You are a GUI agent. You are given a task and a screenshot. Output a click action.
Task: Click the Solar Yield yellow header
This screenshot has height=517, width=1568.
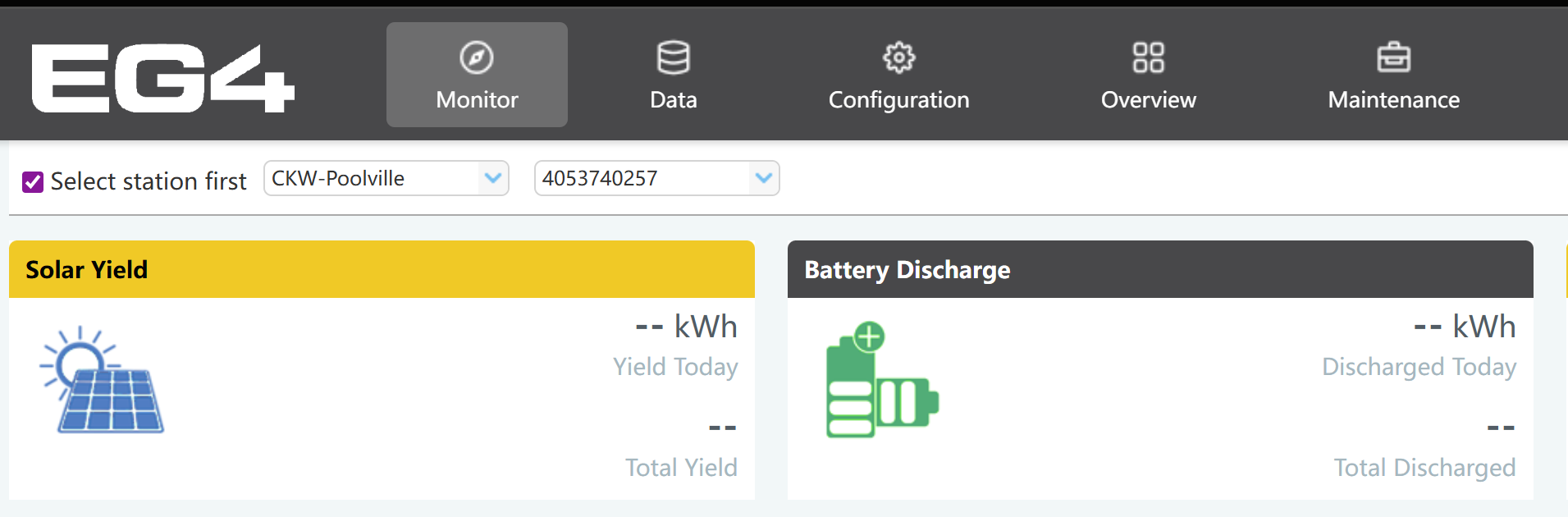point(382,269)
